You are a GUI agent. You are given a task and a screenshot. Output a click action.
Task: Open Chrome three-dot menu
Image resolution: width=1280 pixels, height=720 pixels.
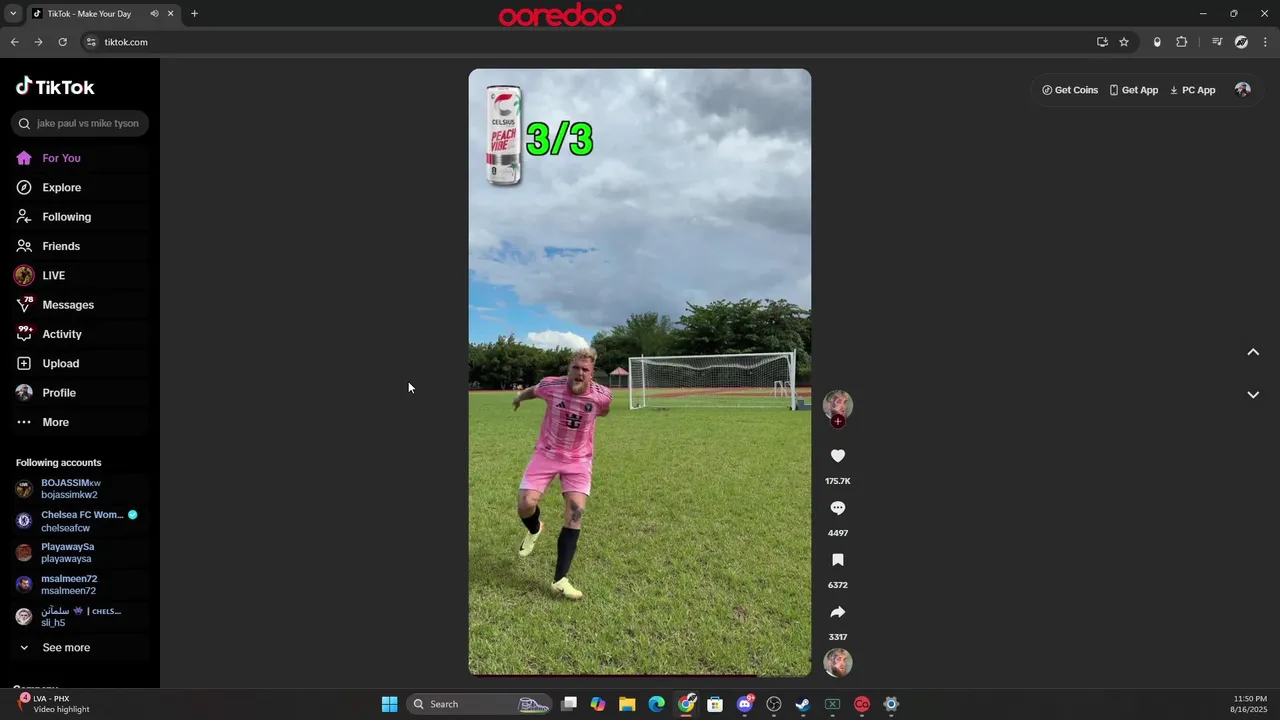(x=1266, y=42)
